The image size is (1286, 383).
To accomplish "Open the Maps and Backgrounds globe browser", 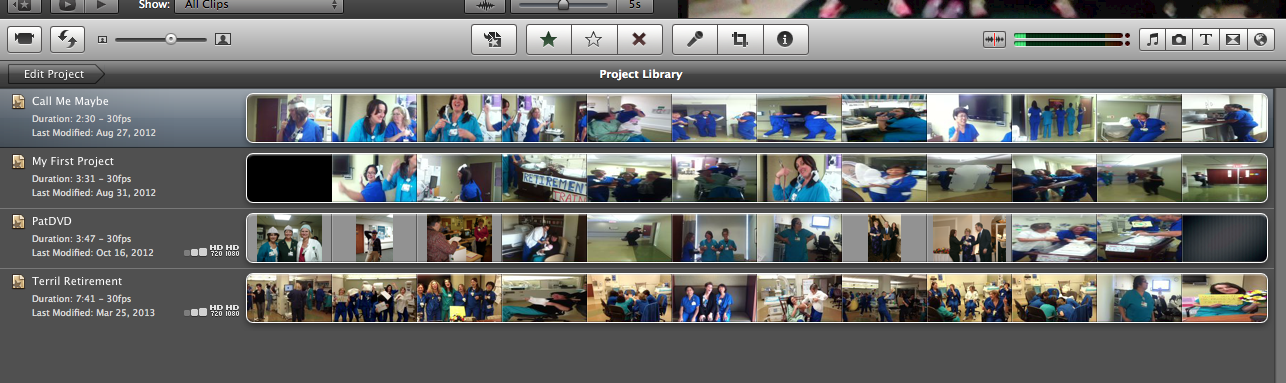I will pos(1259,40).
